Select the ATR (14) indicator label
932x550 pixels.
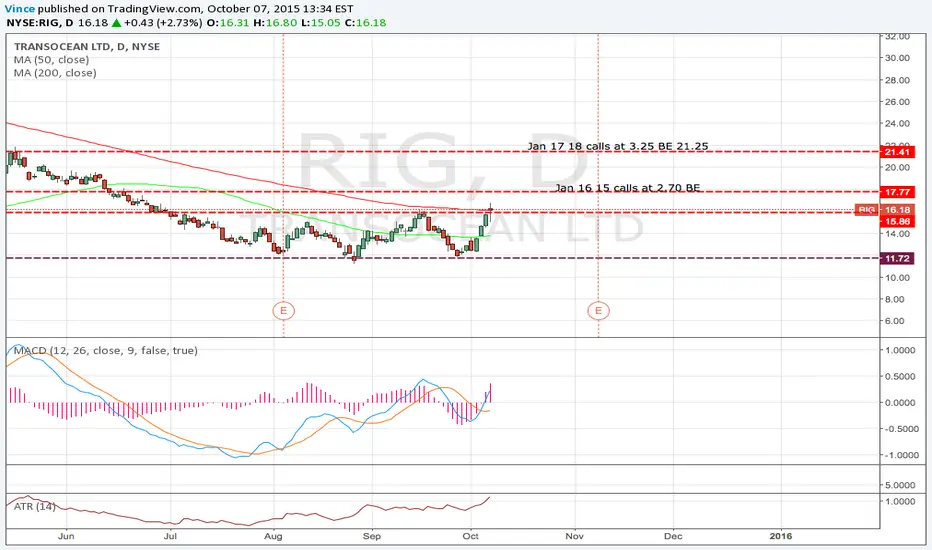(x=35, y=507)
